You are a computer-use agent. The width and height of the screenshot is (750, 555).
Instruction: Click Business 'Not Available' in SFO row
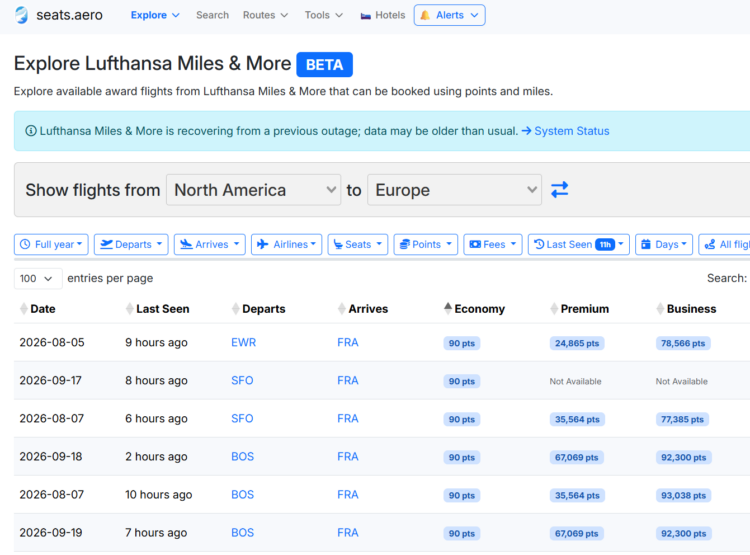[682, 381]
